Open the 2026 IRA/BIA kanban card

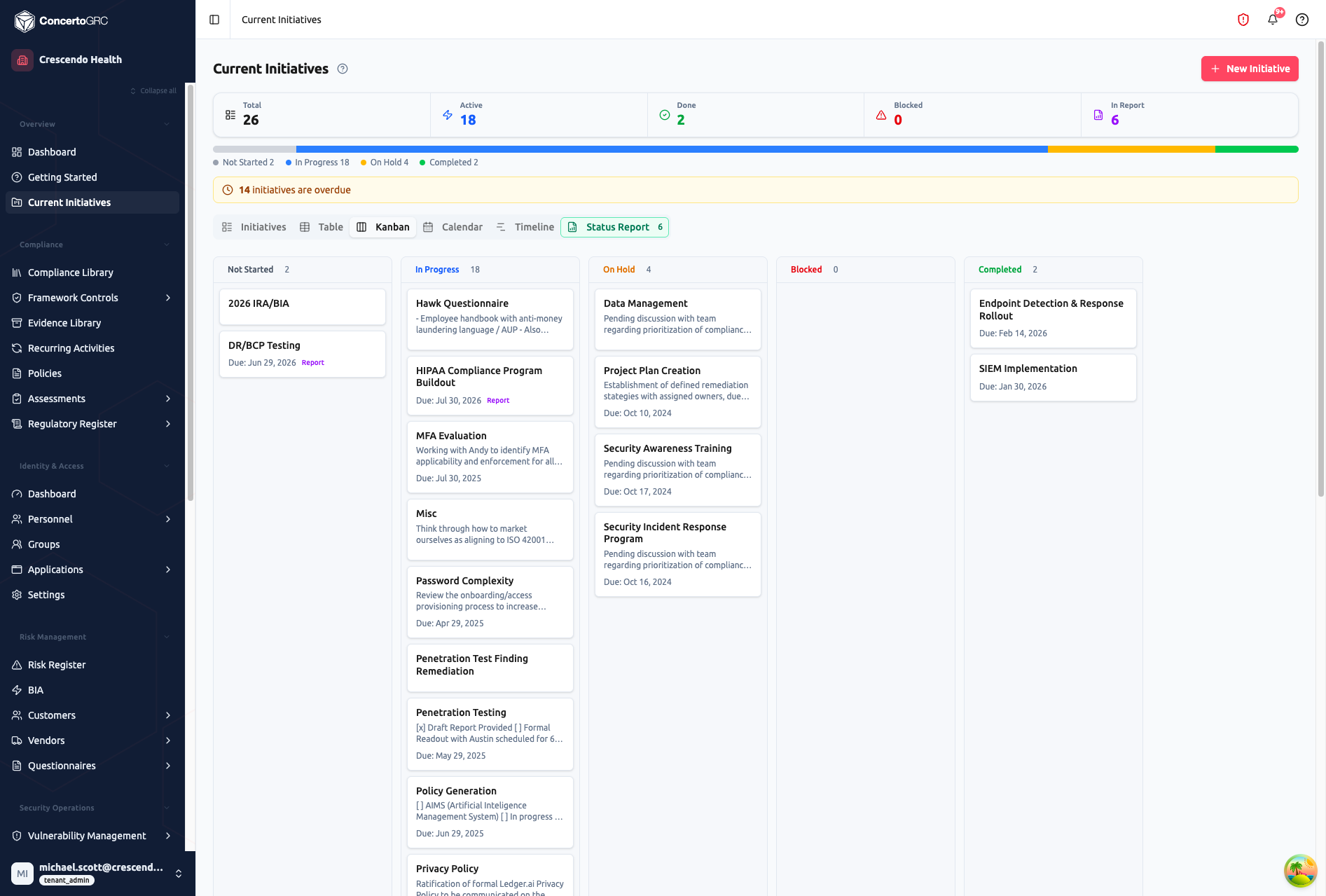coord(303,307)
